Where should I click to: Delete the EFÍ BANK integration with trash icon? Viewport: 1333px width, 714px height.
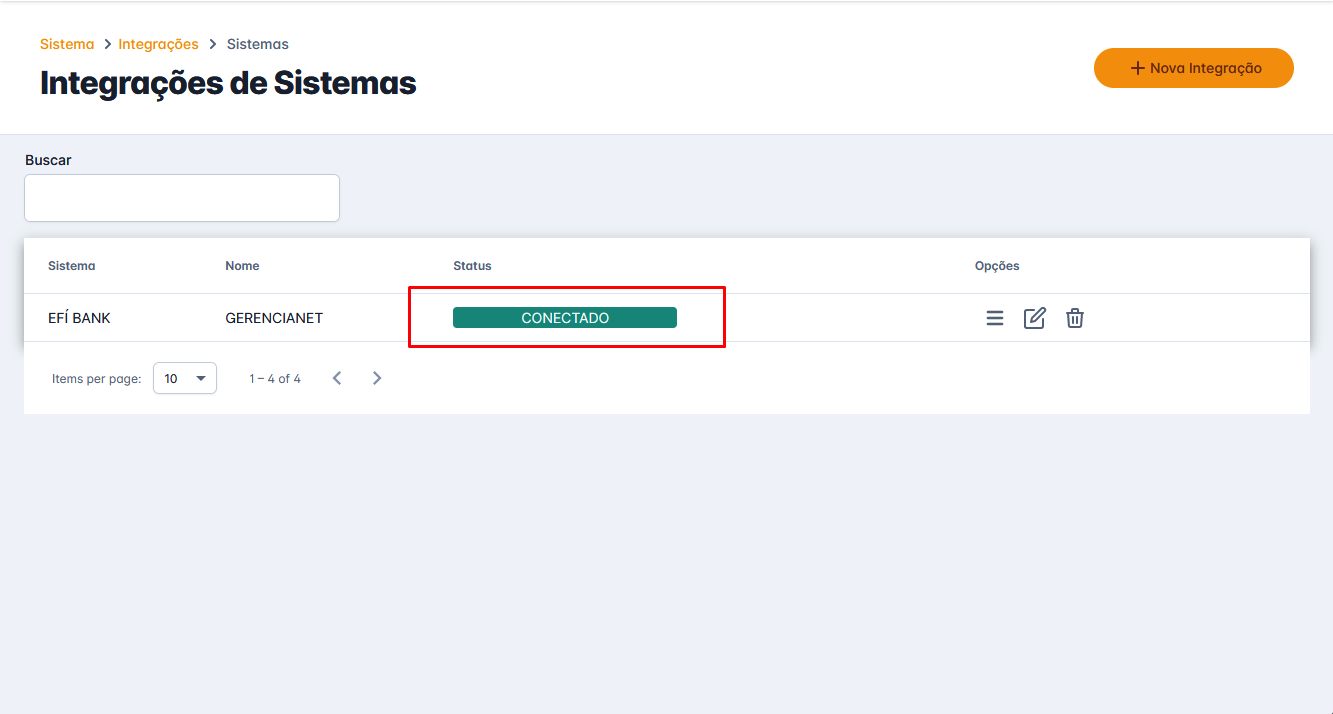[1074, 318]
